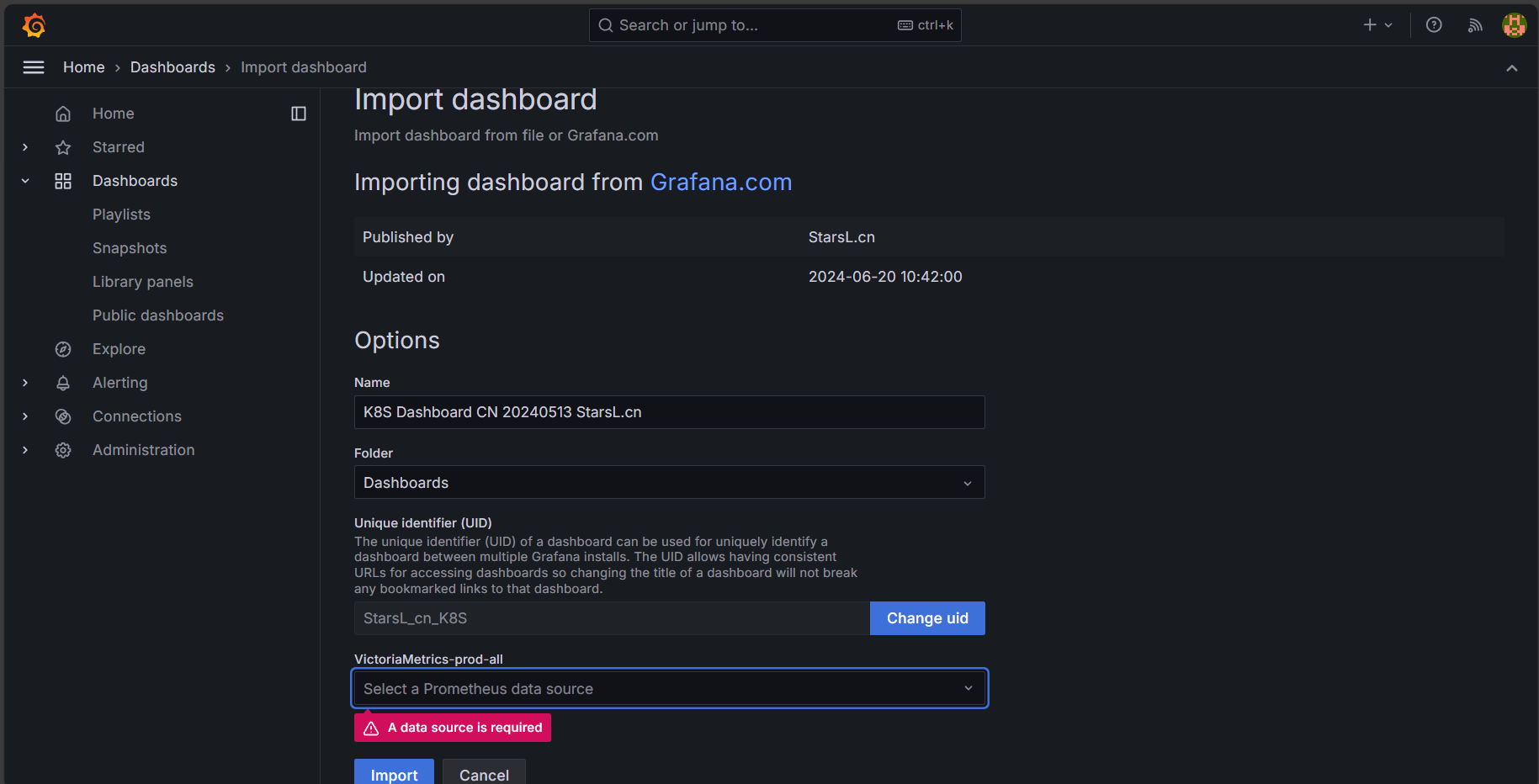Collapse the top search bar chevron

1512,68
